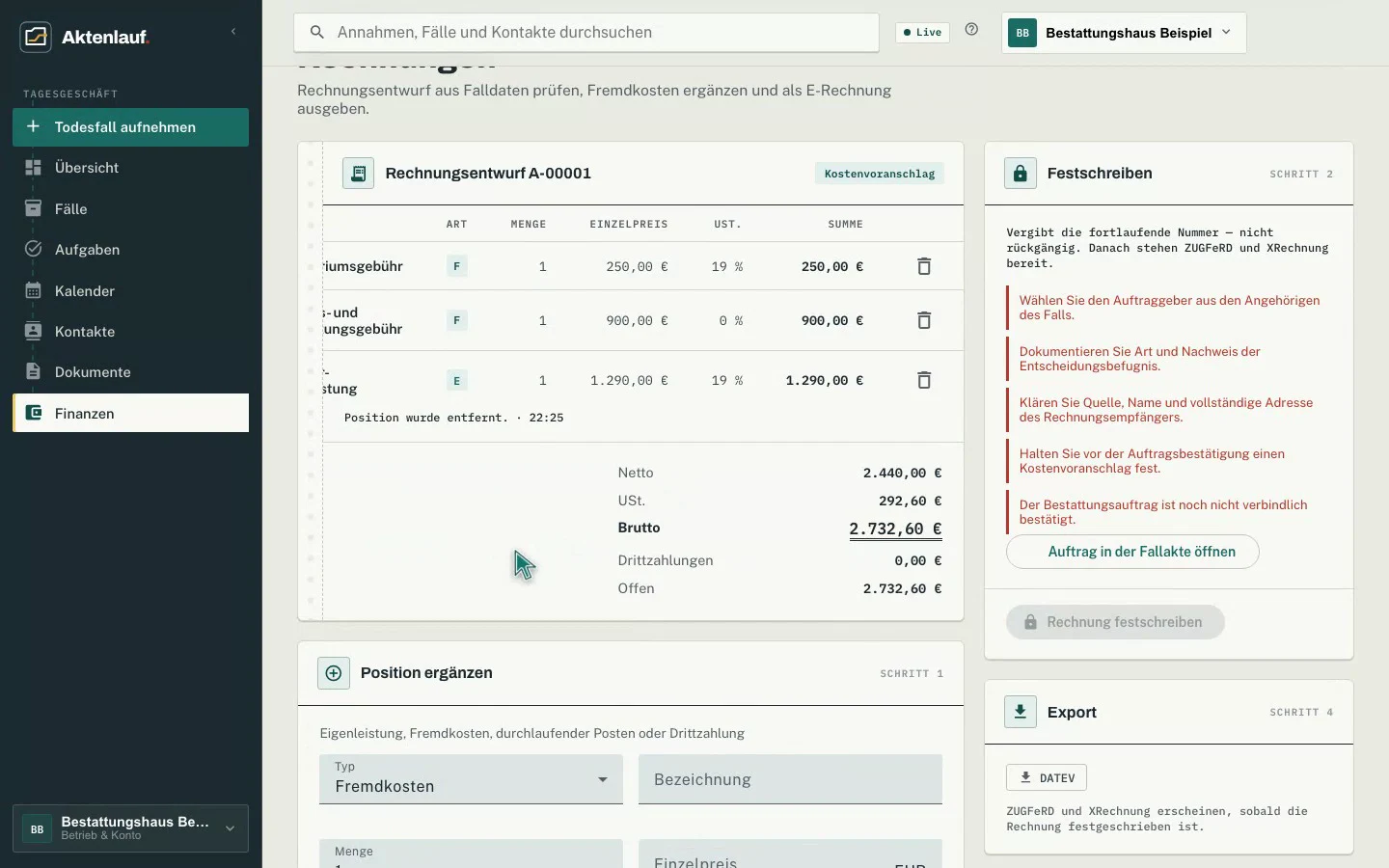Click the F type badge in the 900,00 € row
This screenshot has height=868, width=1389.
[457, 320]
